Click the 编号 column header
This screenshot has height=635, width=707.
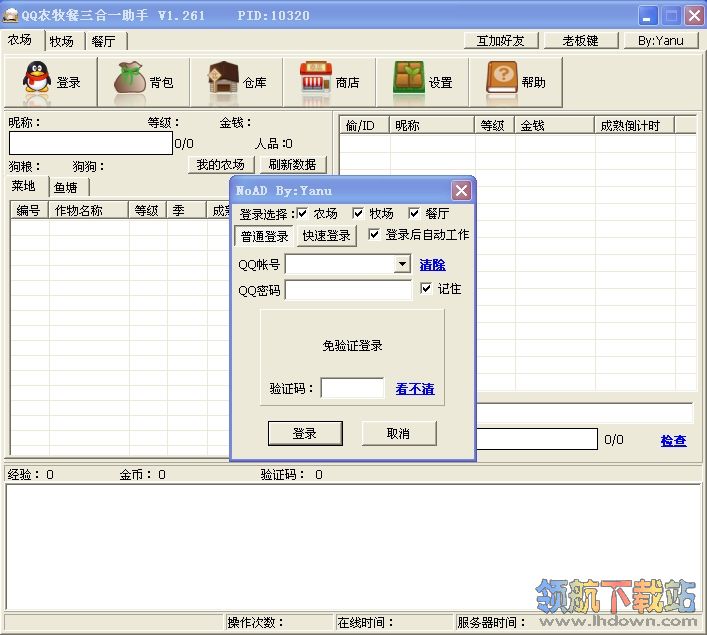[x=29, y=210]
